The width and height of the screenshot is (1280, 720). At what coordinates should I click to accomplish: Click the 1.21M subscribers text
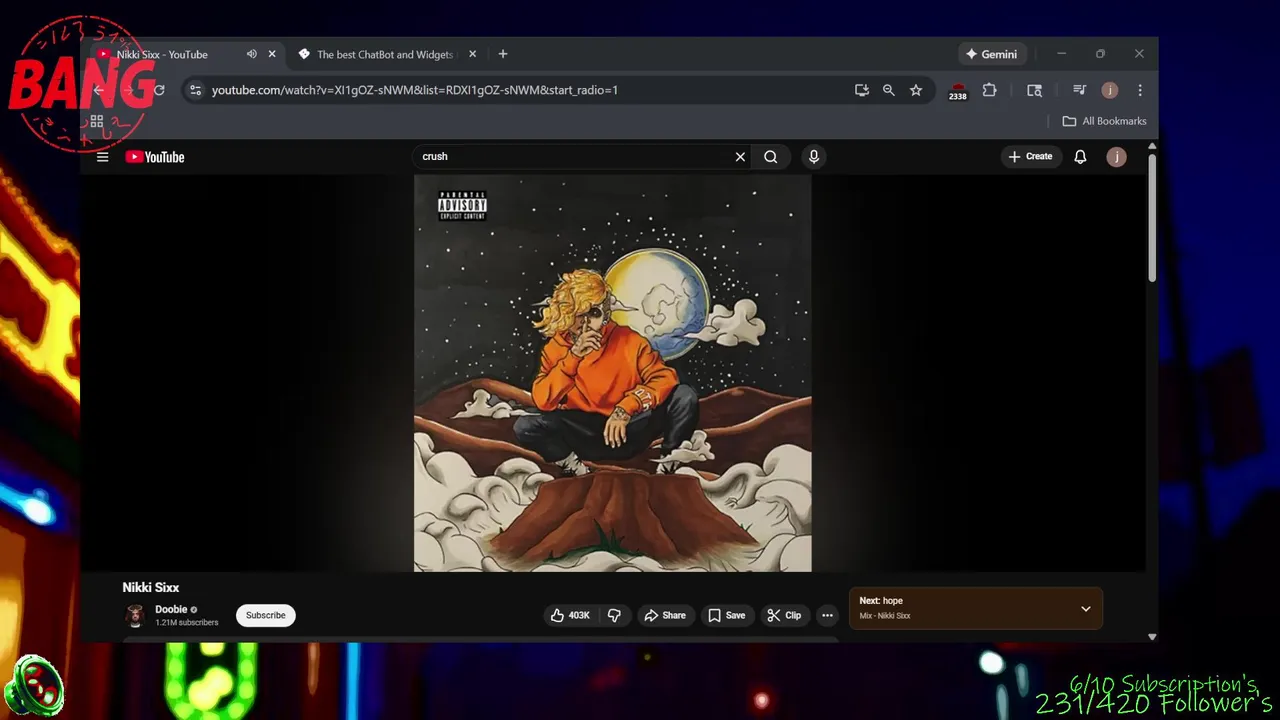point(187,622)
